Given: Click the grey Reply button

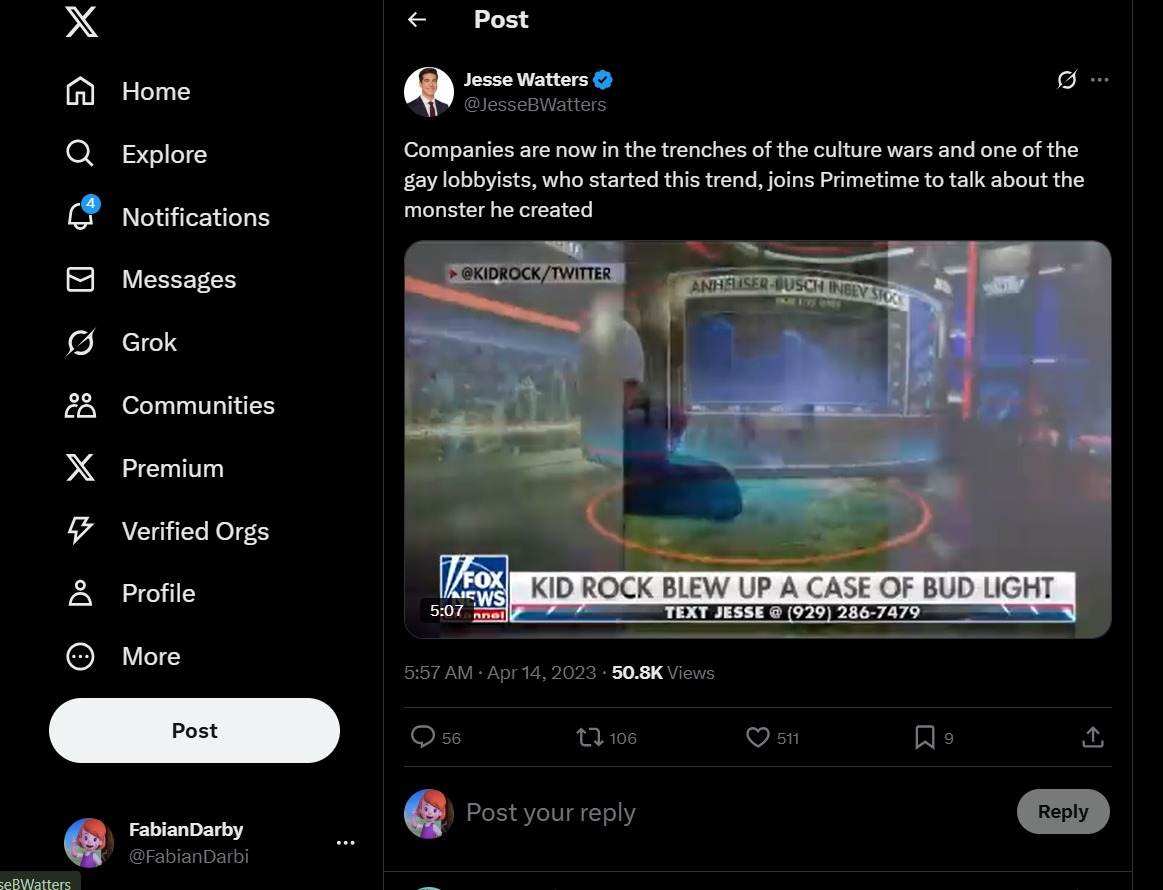Looking at the screenshot, I should coord(1063,811).
